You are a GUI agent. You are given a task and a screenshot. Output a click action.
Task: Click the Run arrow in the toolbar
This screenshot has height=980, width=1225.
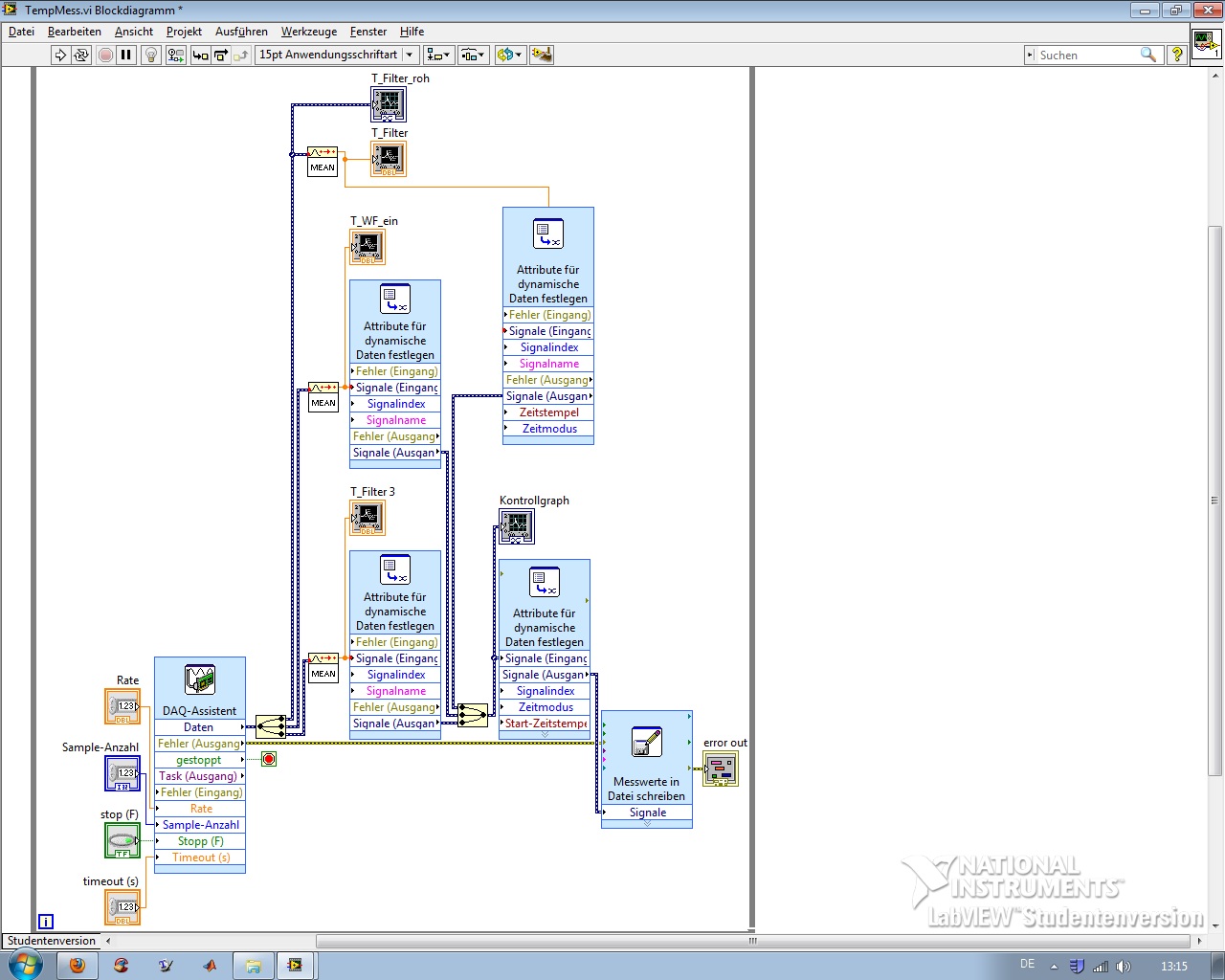[60, 55]
